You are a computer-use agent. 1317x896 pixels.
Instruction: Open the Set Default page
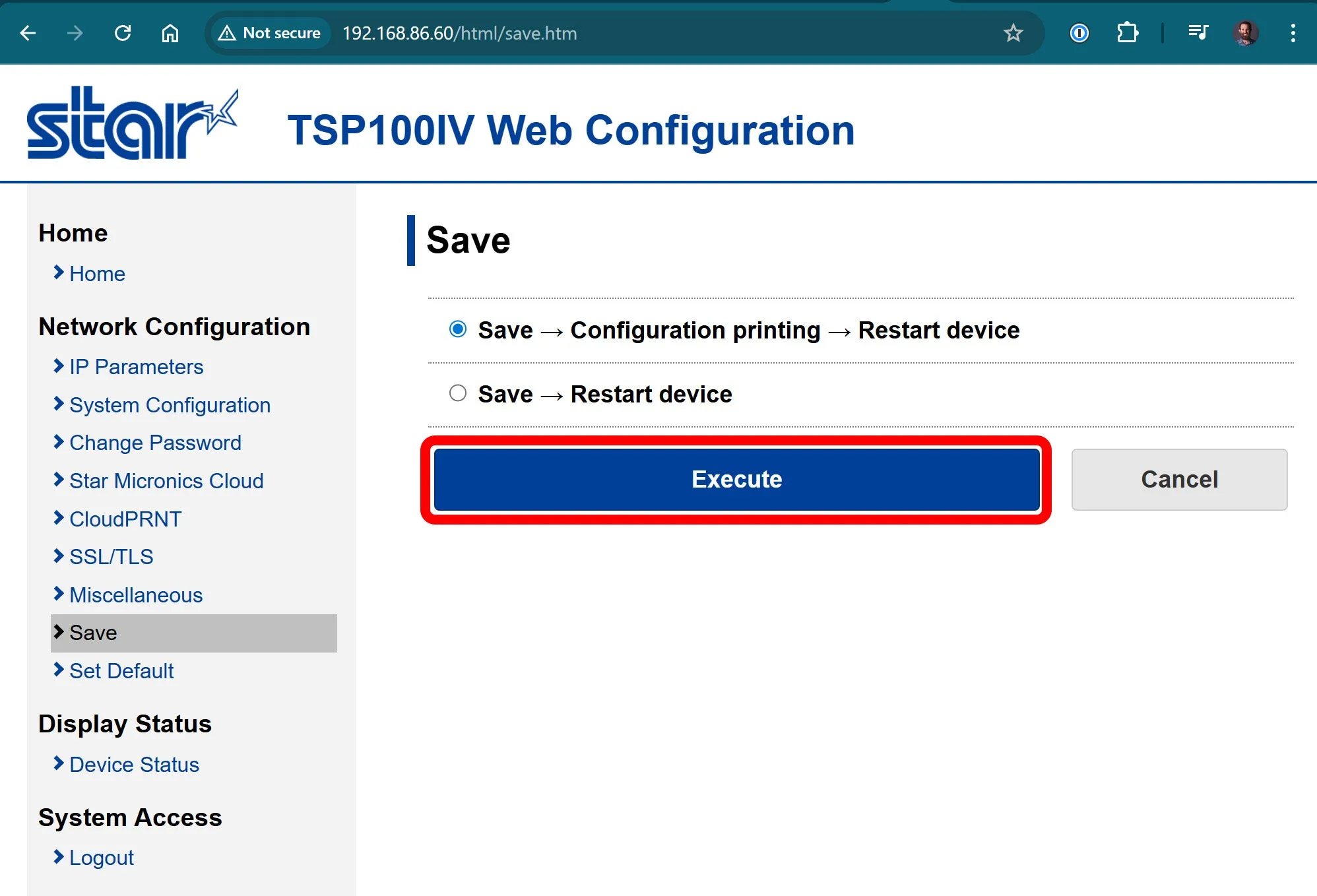coord(121,671)
